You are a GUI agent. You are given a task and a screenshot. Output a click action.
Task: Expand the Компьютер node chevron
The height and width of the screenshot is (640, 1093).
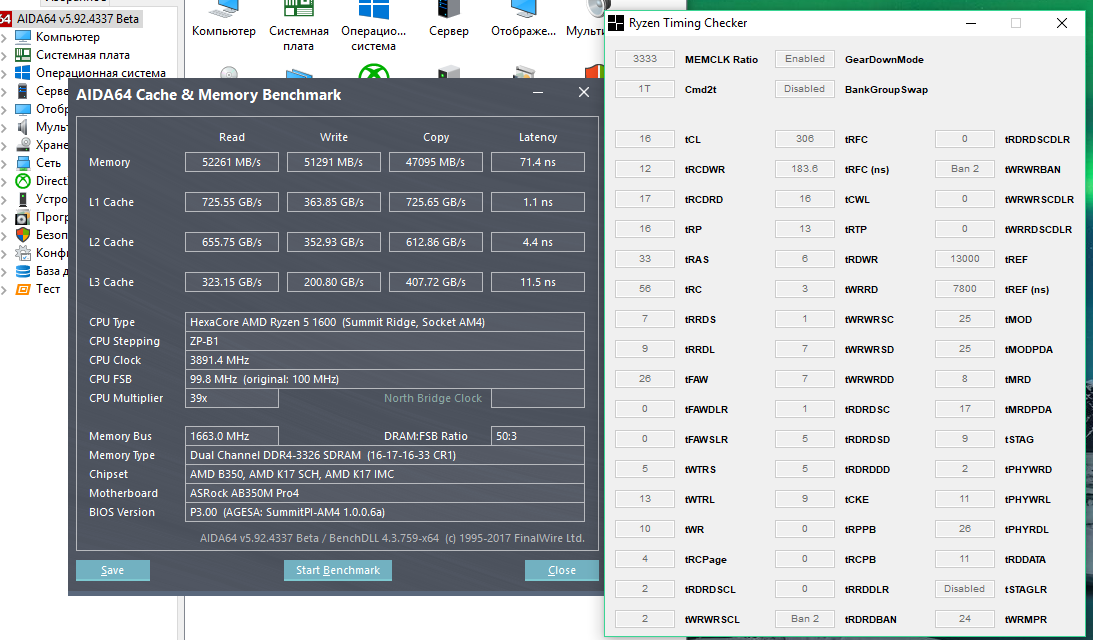4,38
